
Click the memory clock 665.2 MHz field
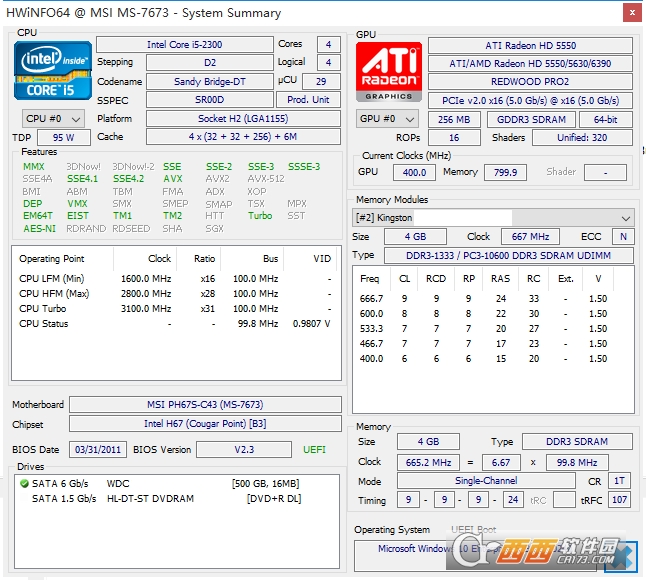[x=428, y=462]
